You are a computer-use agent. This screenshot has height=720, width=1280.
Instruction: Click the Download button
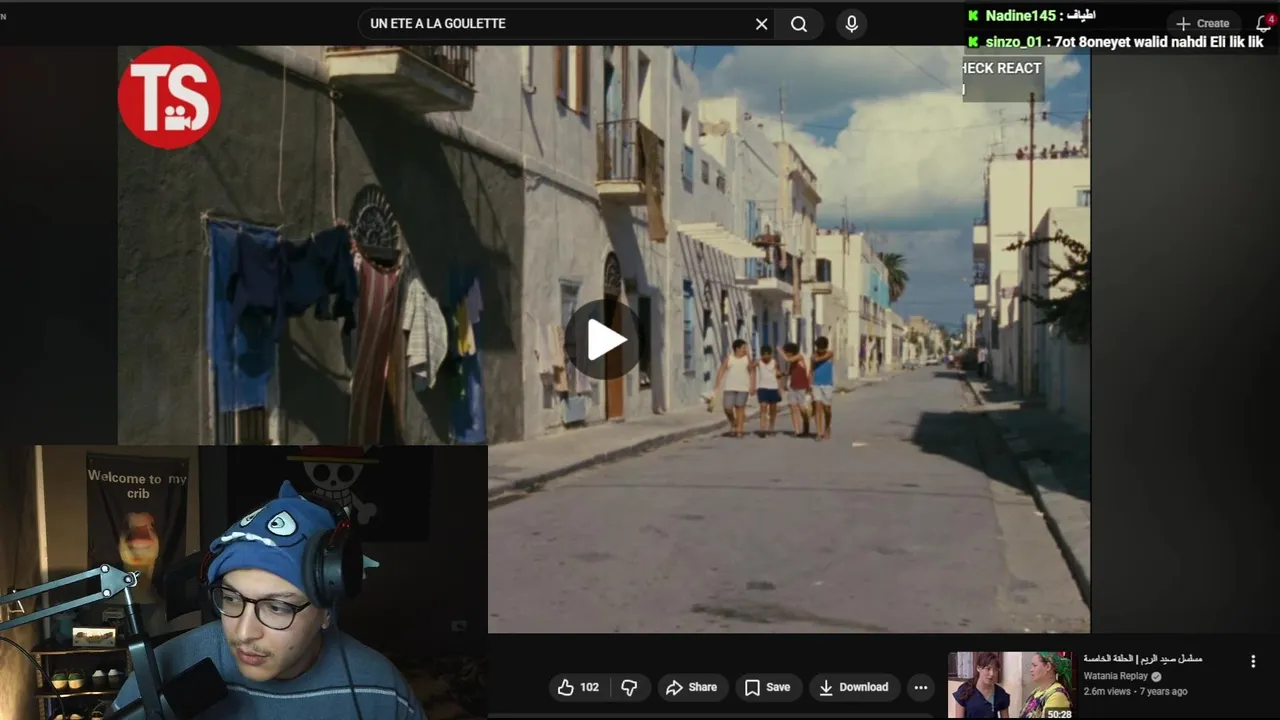click(x=853, y=687)
